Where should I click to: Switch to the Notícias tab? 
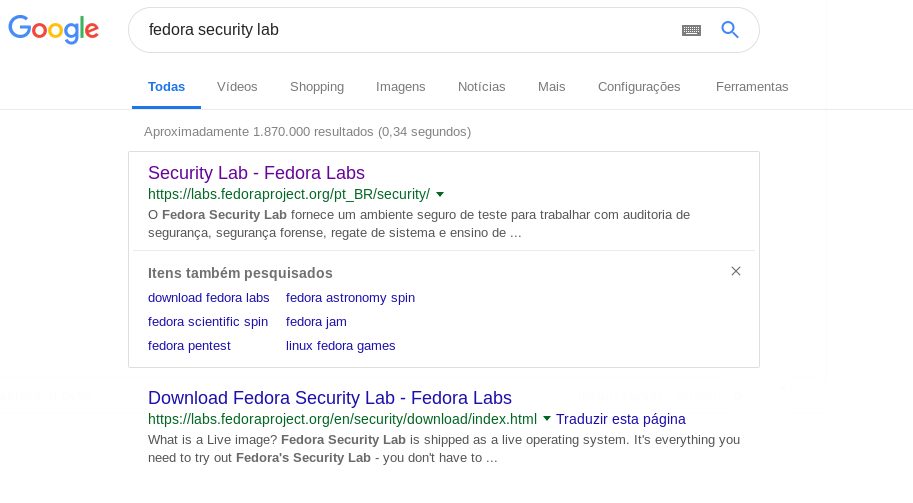[x=482, y=87]
